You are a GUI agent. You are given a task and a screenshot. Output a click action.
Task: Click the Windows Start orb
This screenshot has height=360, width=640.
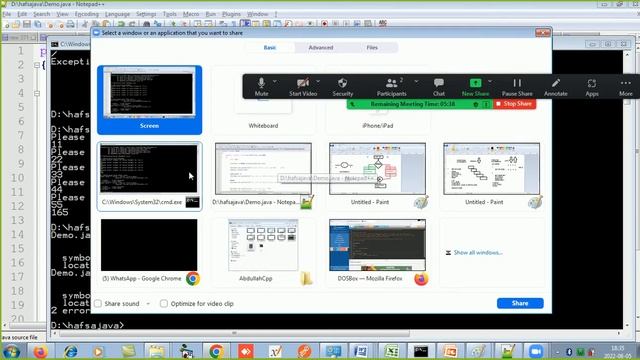[x=11, y=351]
